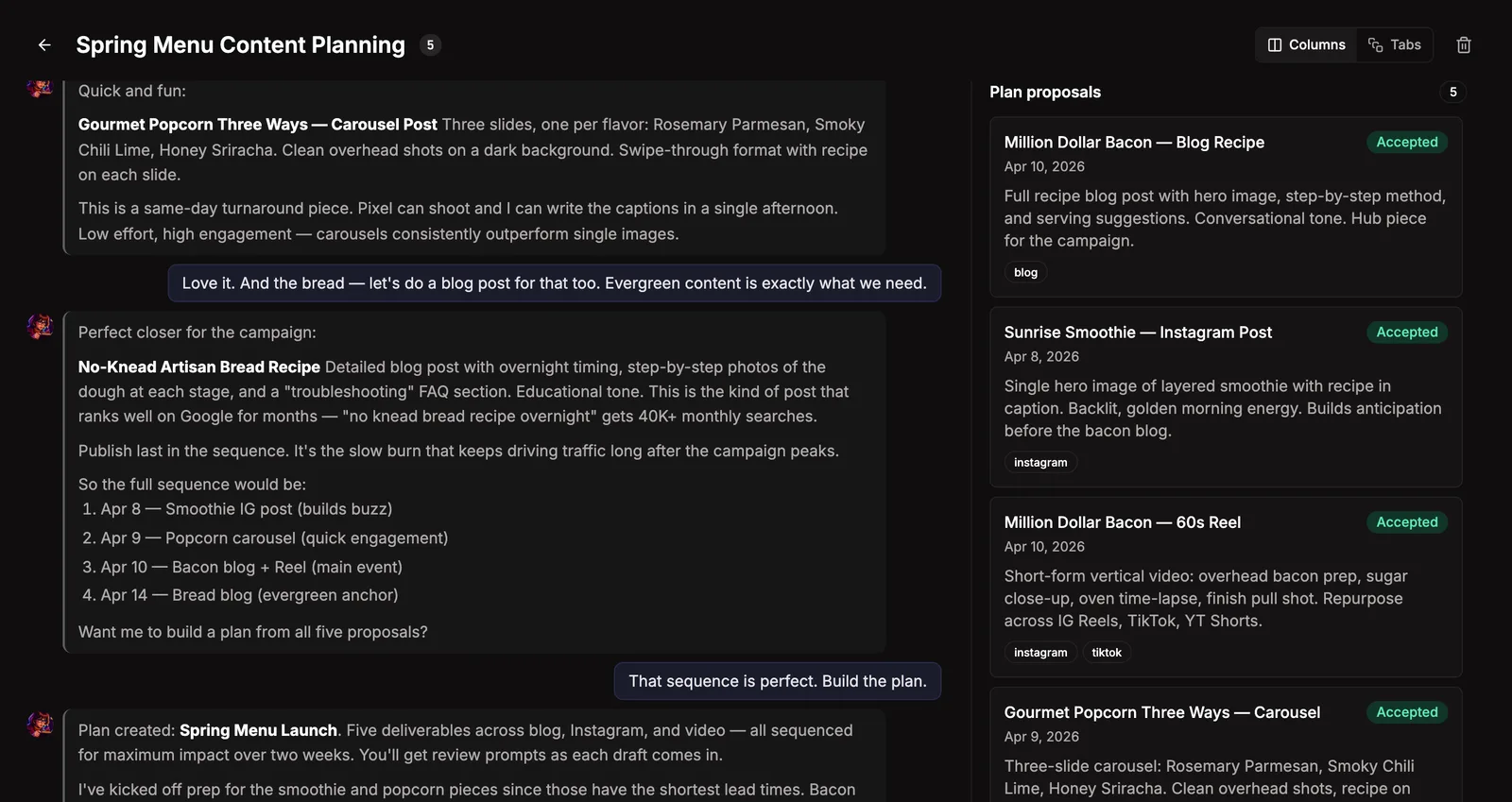Select the instagram tag on 60s Reel card

(x=1040, y=652)
